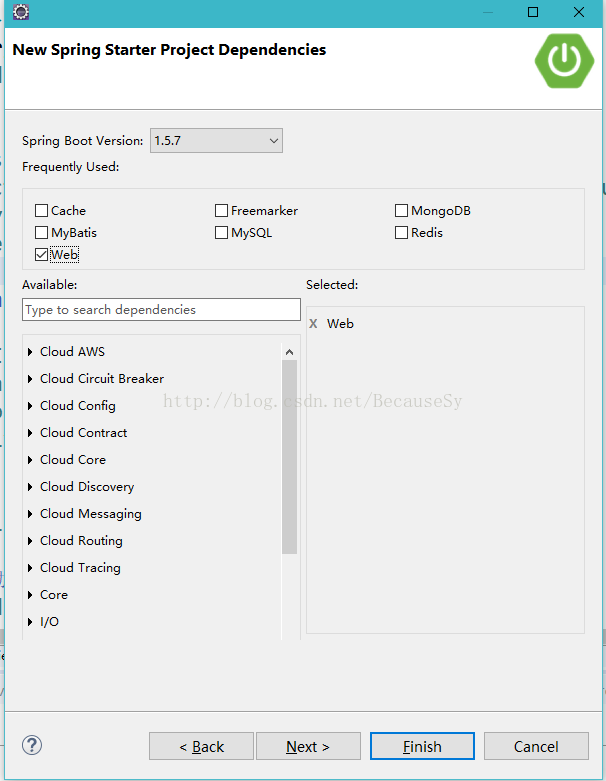Expand the Cloud Config category
Viewport: 606px width, 781px height.
pyautogui.click(x=30, y=406)
